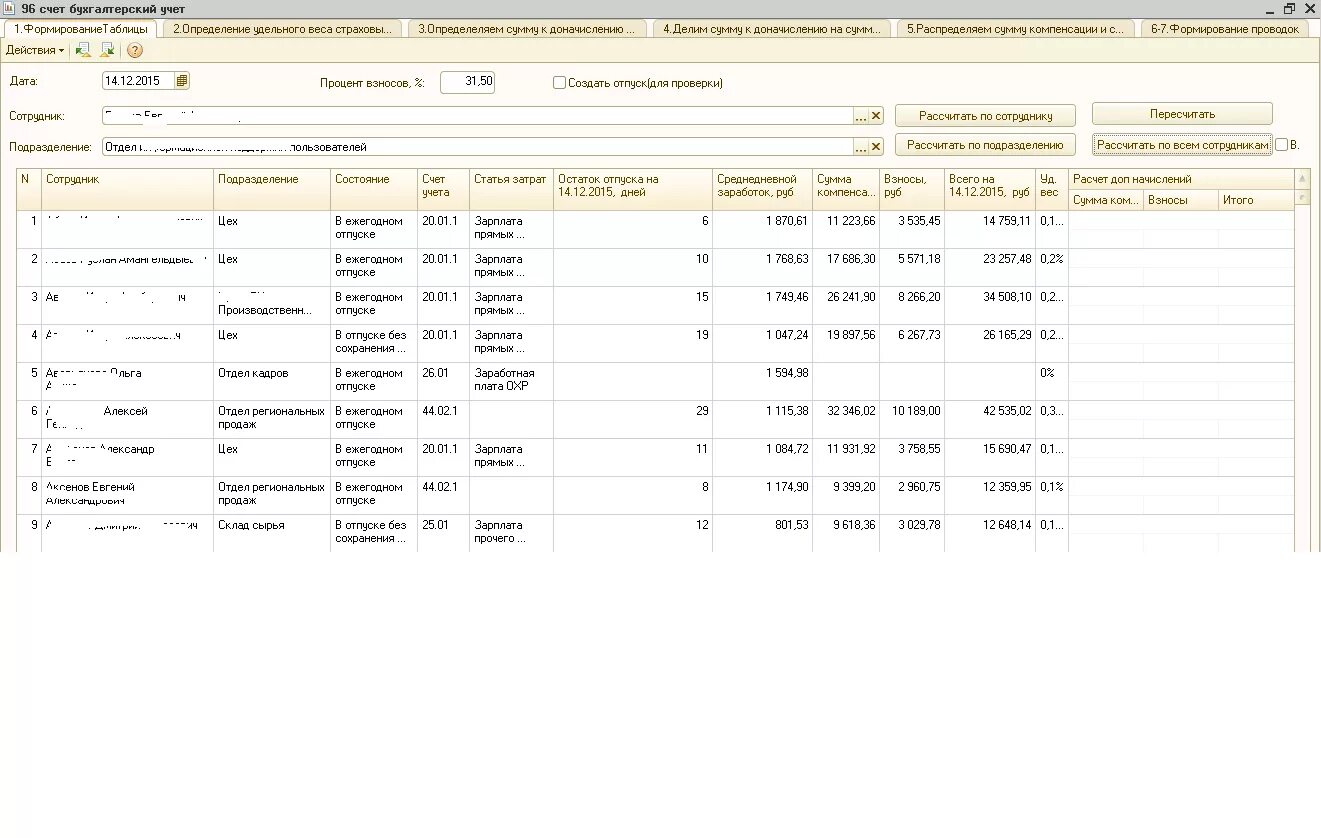Click value 3 758,55 in row 7
This screenshot has height=838, width=1321.
(919, 449)
